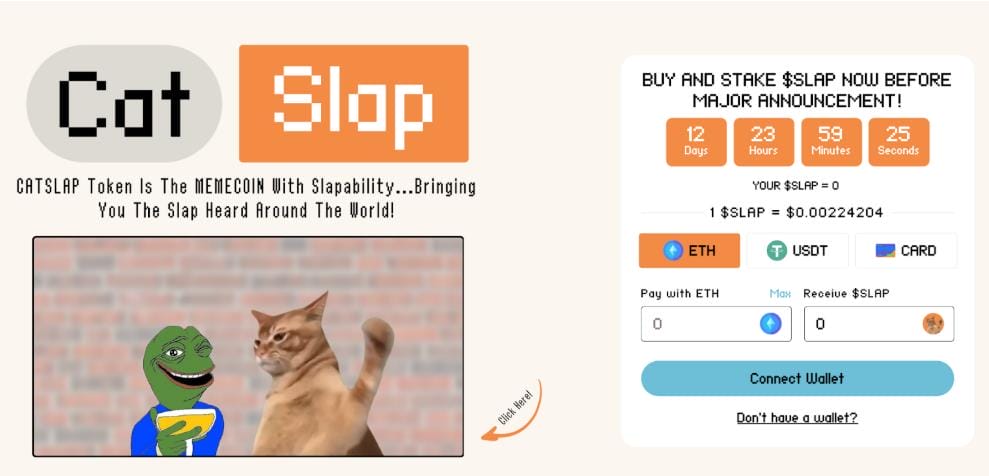Click the green Tether icon on USDT tab
Image resolution: width=989 pixels, height=476 pixels.
pyautogui.click(x=776, y=250)
